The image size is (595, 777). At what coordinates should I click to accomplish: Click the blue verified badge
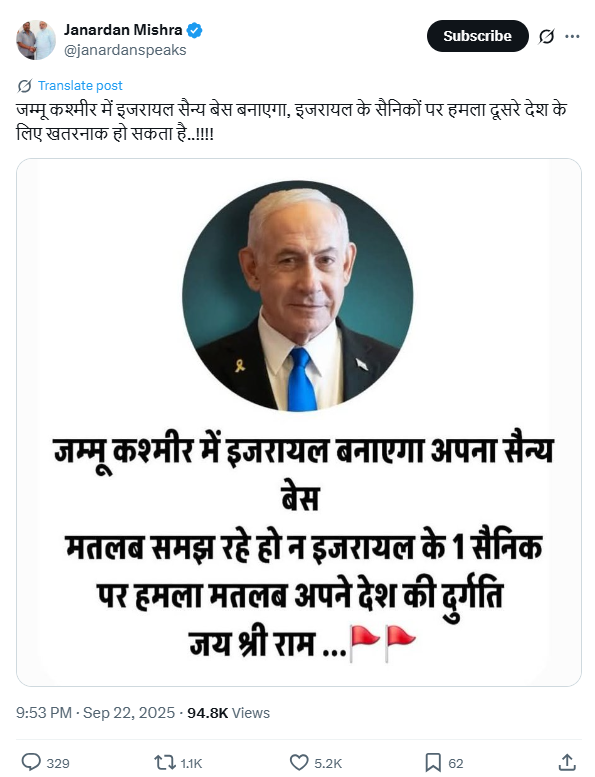(x=194, y=30)
